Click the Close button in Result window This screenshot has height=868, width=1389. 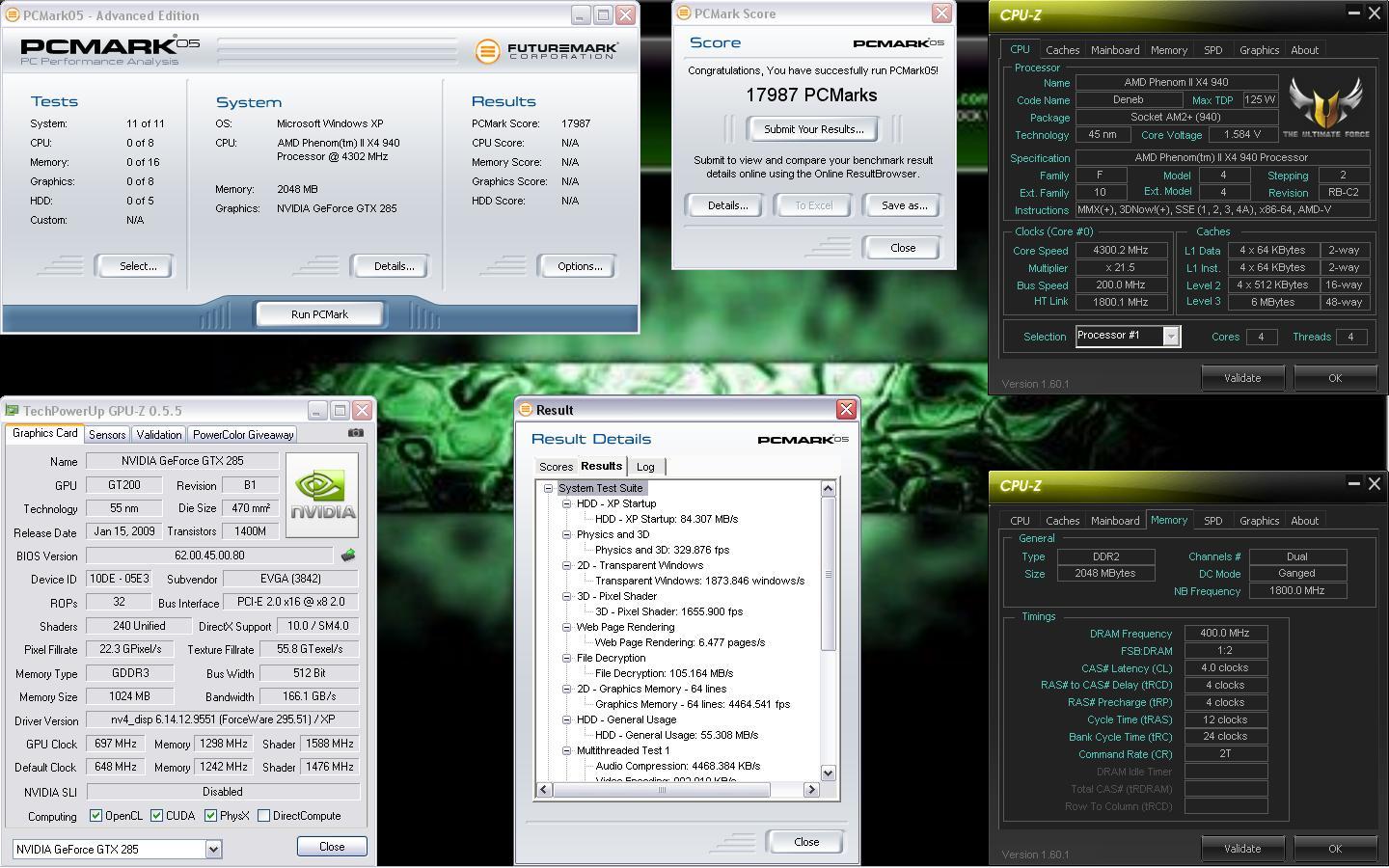pos(806,842)
